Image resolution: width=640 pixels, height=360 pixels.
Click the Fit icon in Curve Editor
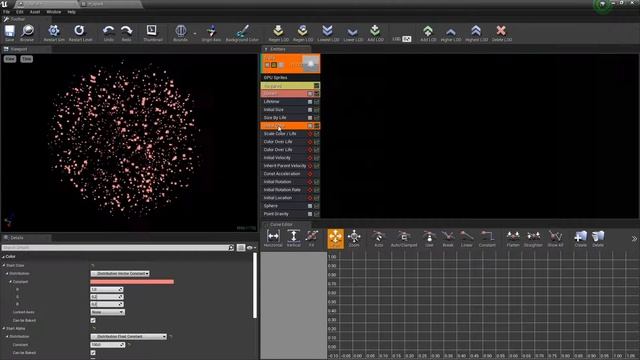click(311, 238)
